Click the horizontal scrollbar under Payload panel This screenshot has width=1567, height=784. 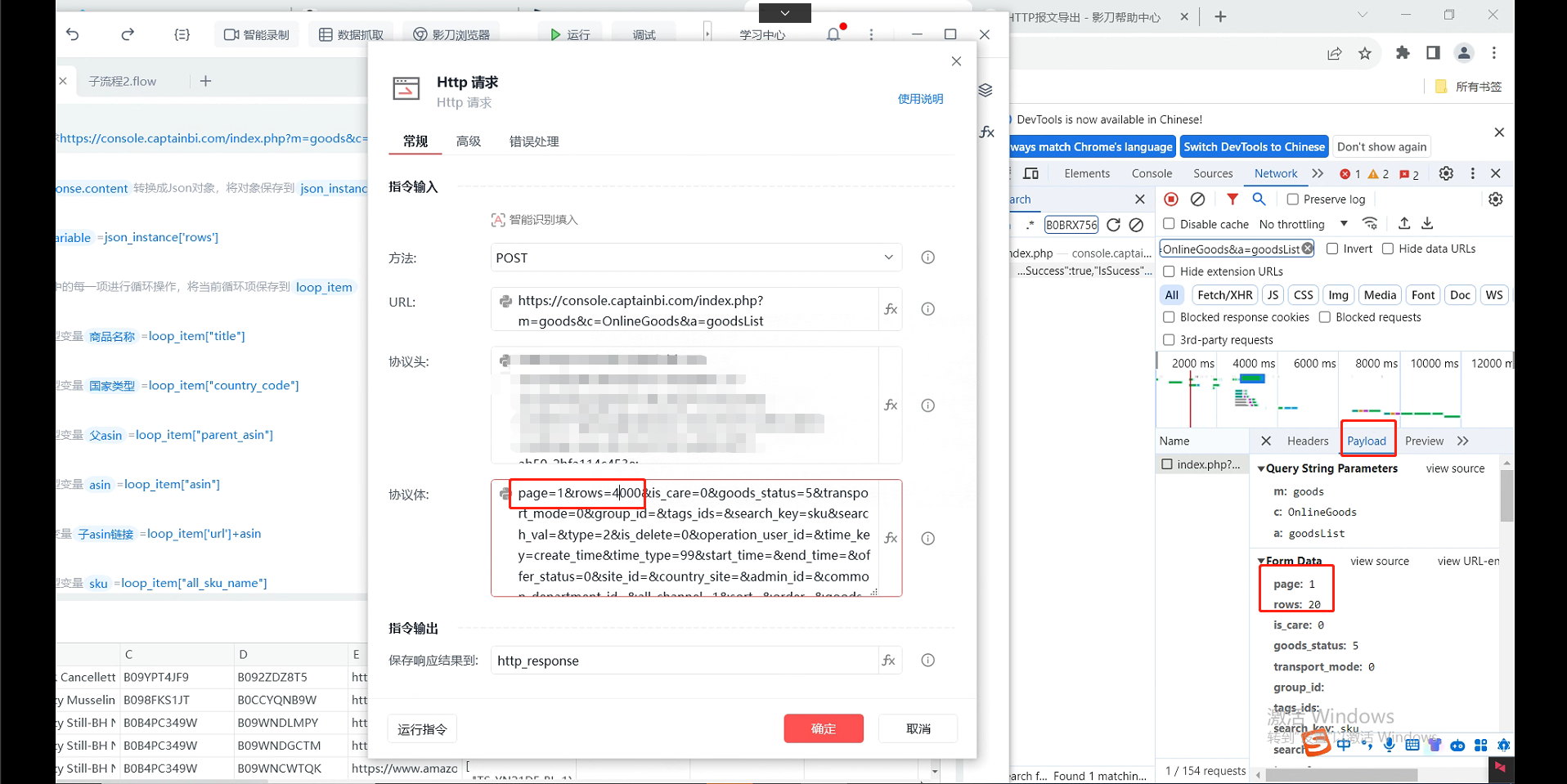tap(1343, 774)
